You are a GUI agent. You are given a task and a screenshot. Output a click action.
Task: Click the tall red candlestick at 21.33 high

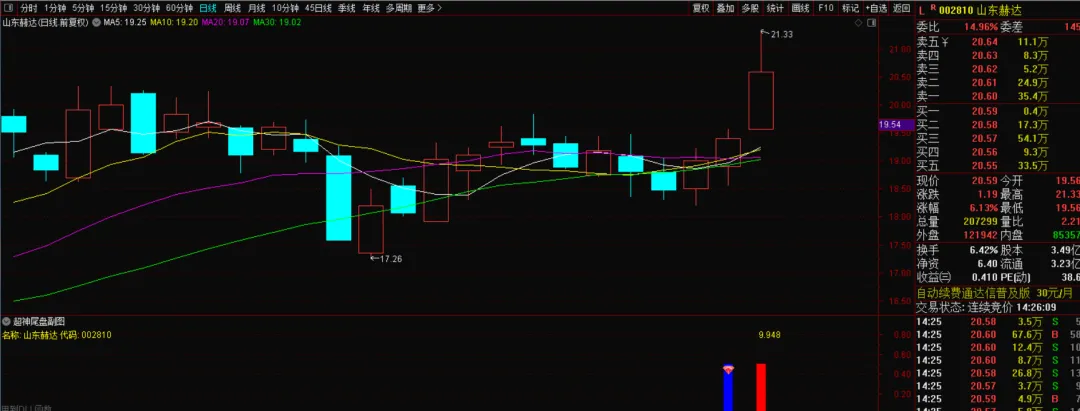coord(761,100)
